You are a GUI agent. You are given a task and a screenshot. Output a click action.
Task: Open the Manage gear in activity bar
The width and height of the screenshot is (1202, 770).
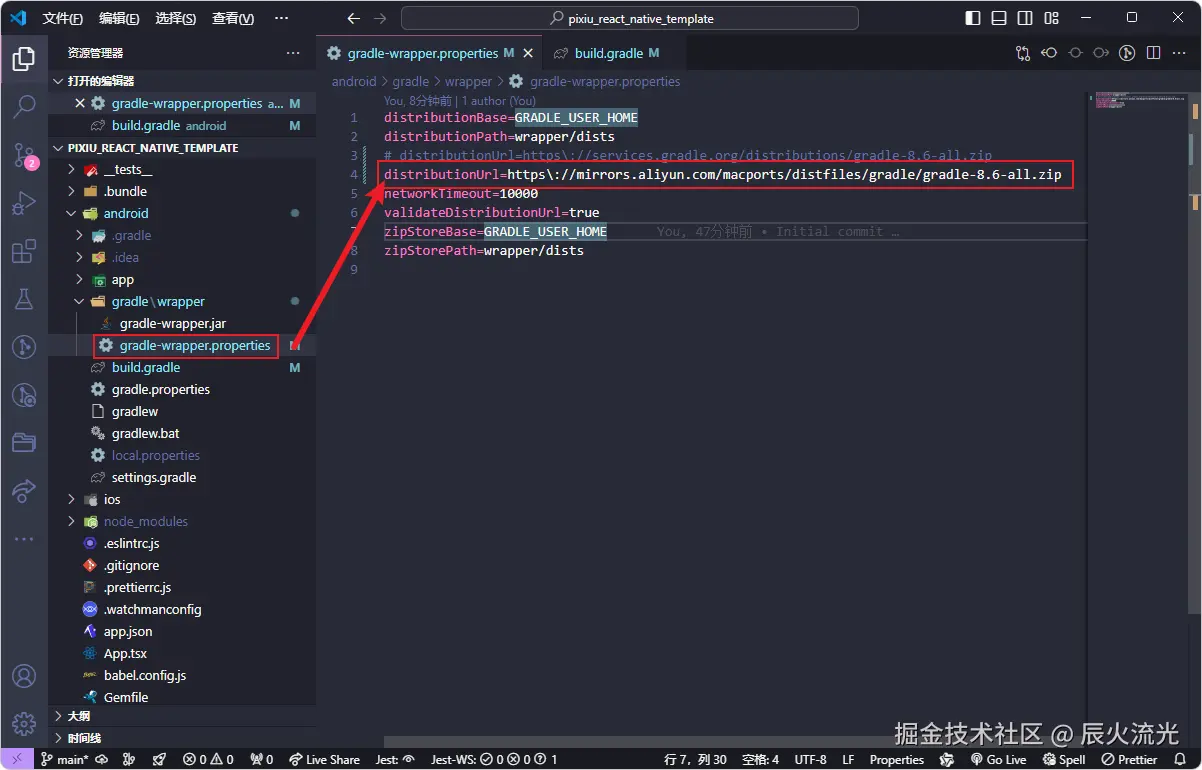pos(24,723)
